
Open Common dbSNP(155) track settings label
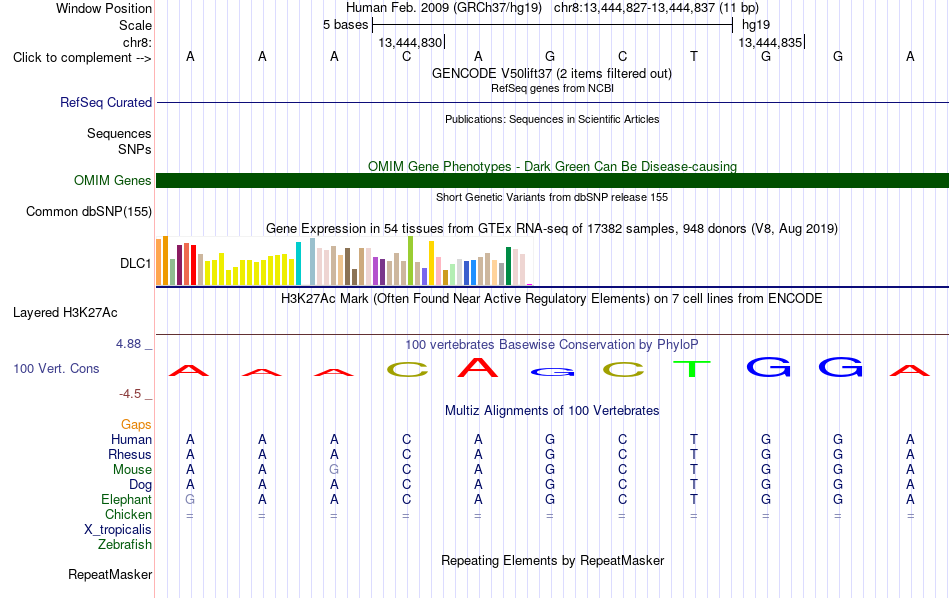[88, 211]
